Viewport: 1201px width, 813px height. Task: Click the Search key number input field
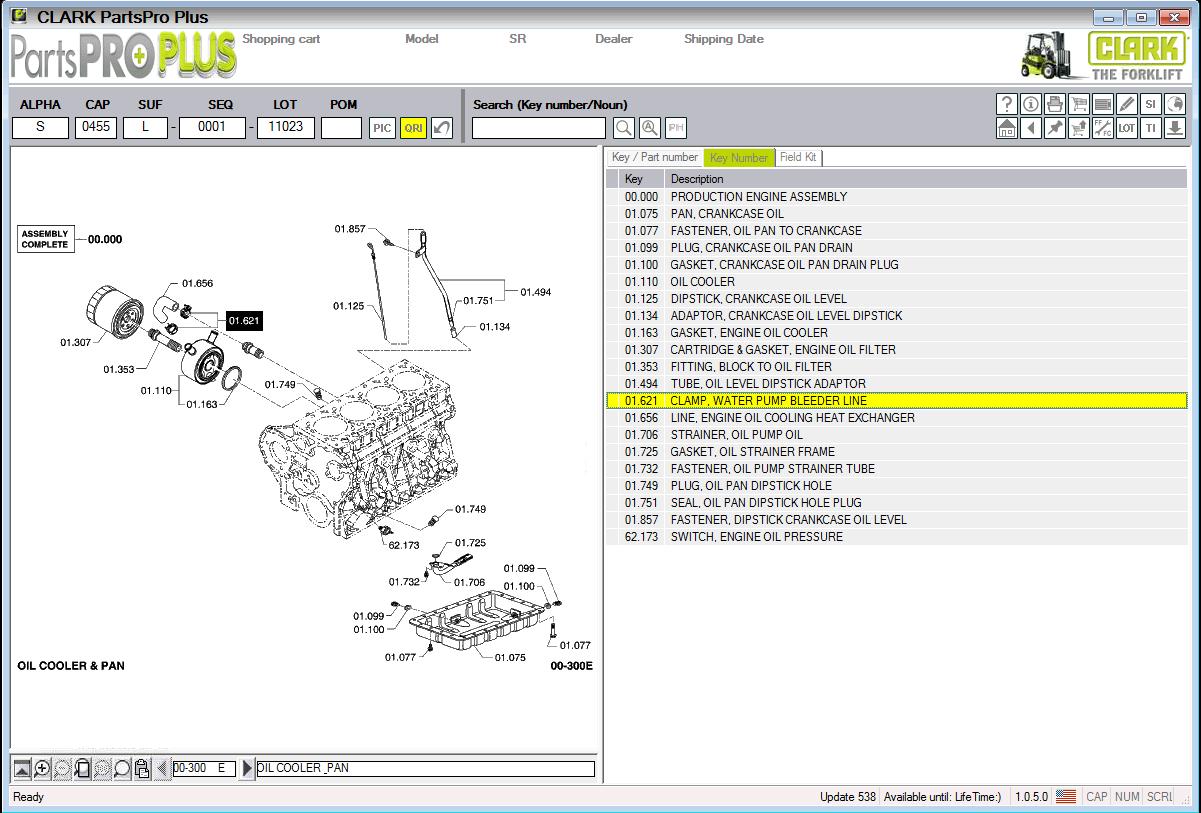point(539,128)
